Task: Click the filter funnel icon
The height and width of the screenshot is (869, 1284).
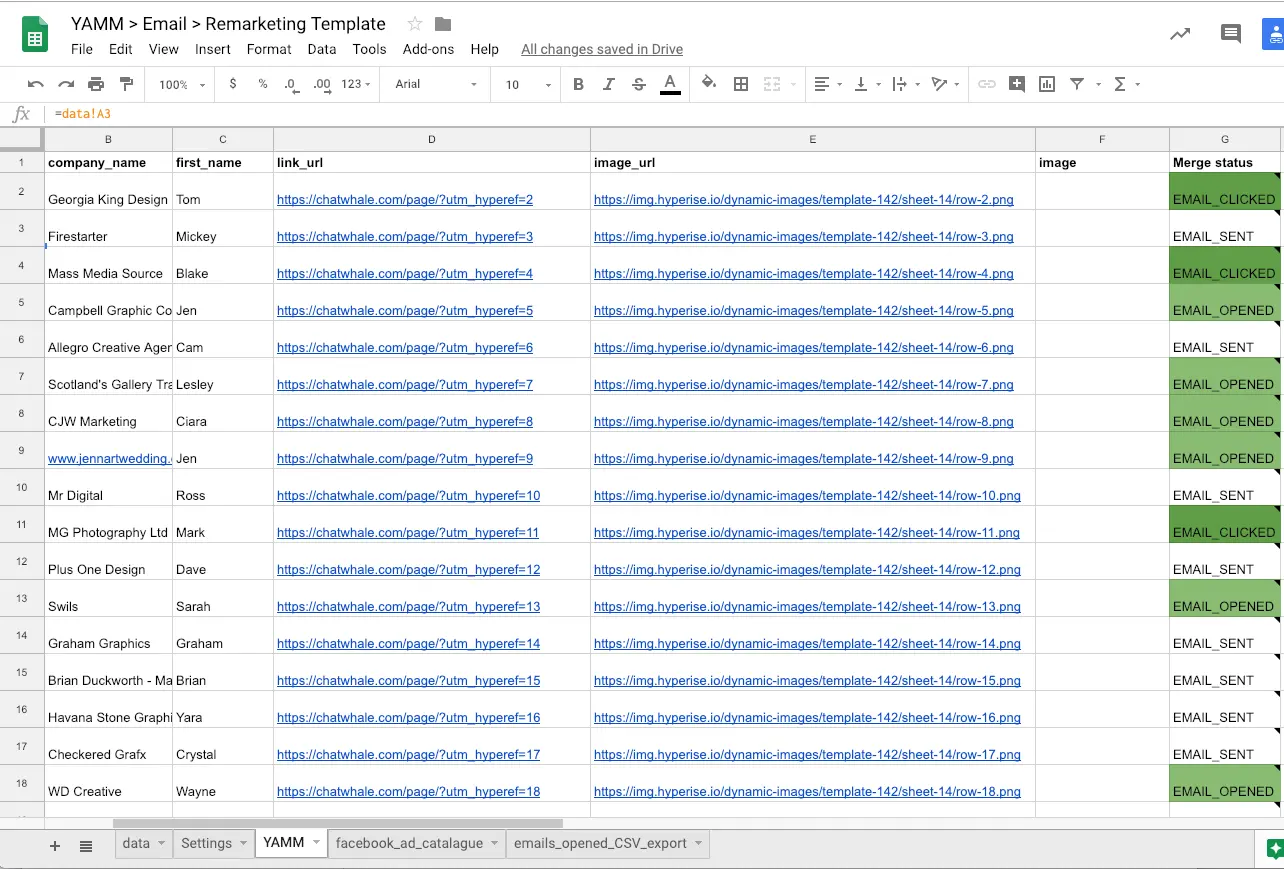Action: 1077,85
